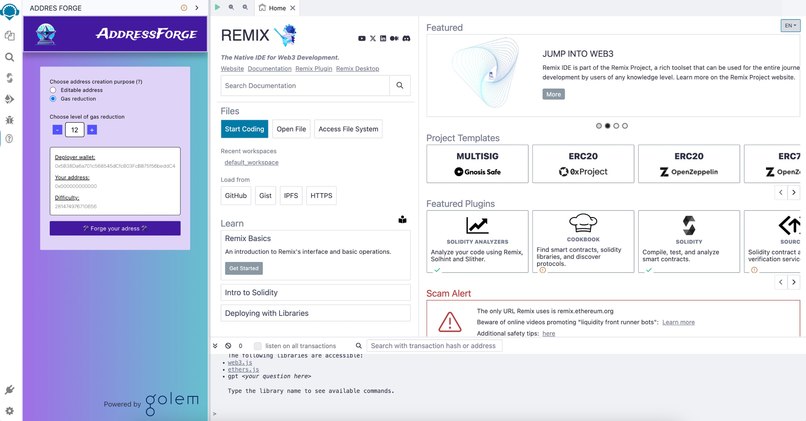
Task: Close the Home tab
Action: 292,8
